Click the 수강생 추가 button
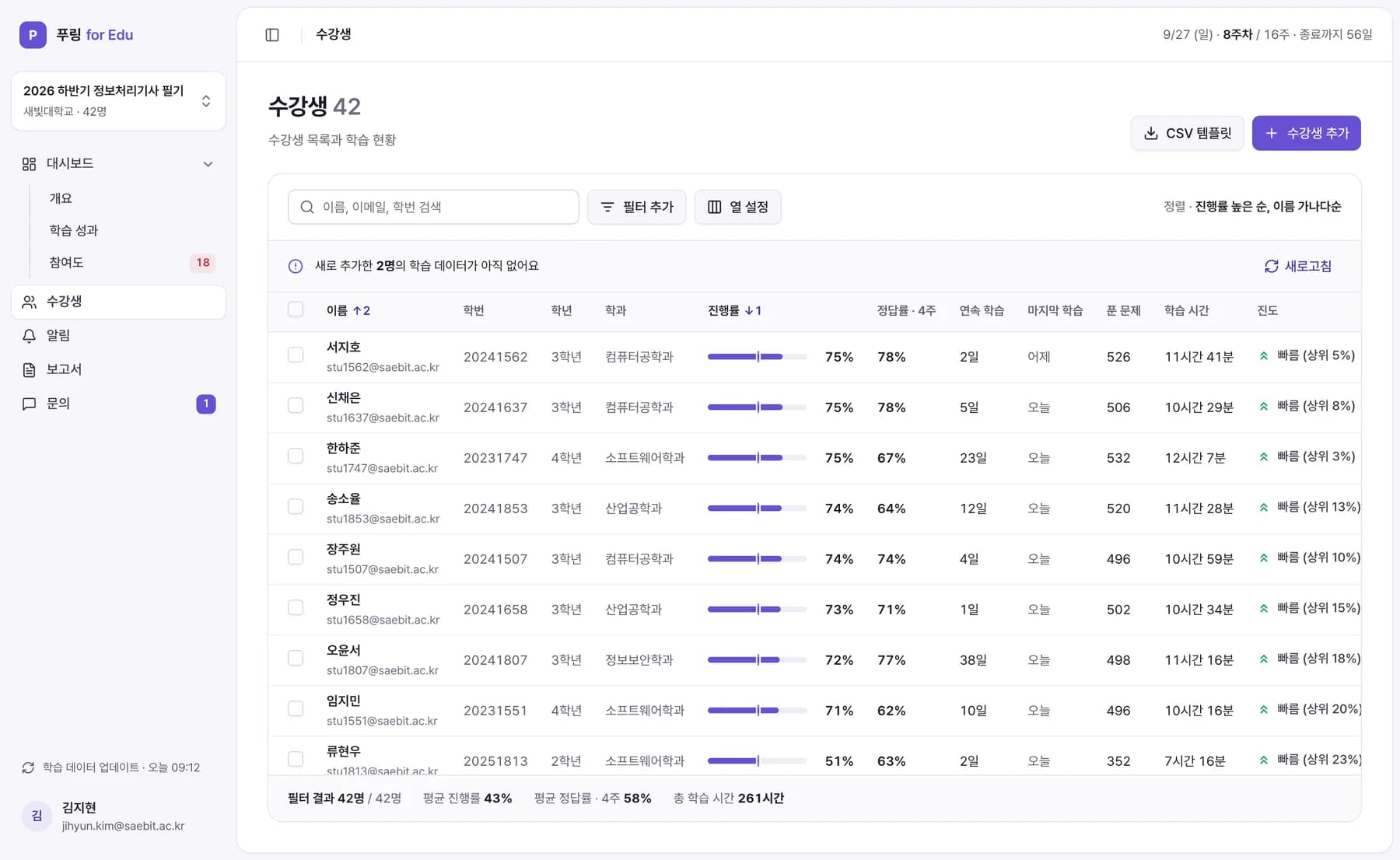This screenshot has height=860, width=1400. point(1306,133)
